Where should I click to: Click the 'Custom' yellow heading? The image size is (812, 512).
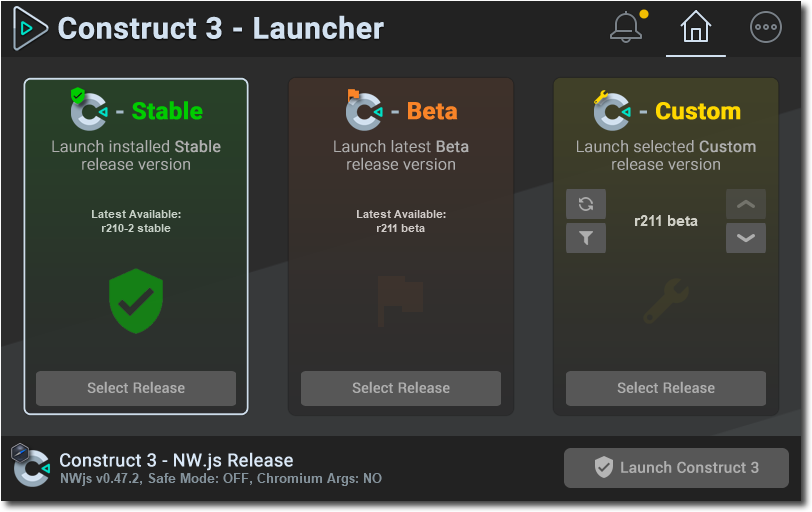pyautogui.click(x=698, y=111)
